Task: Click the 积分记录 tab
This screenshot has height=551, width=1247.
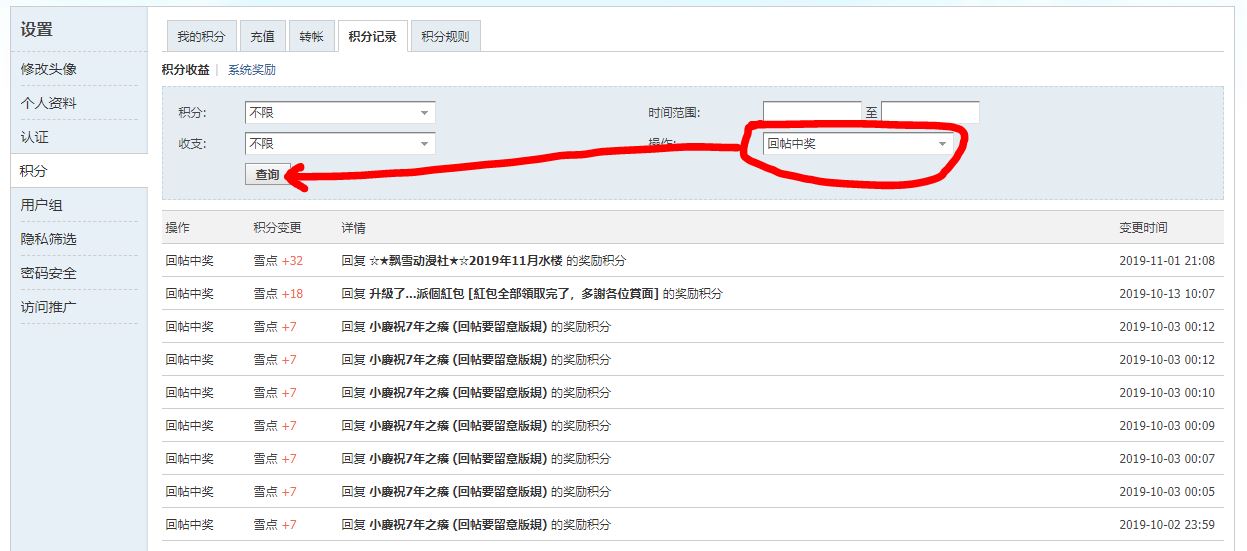Action: [x=372, y=37]
